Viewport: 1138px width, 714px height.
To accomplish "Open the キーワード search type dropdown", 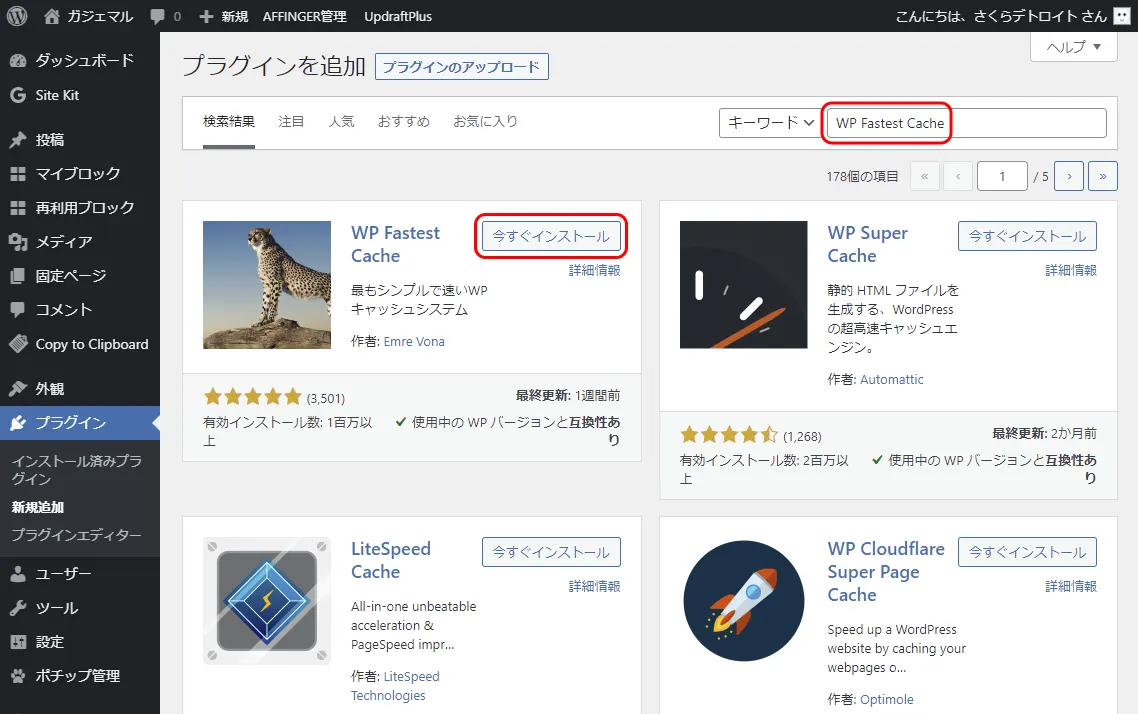I will point(769,123).
